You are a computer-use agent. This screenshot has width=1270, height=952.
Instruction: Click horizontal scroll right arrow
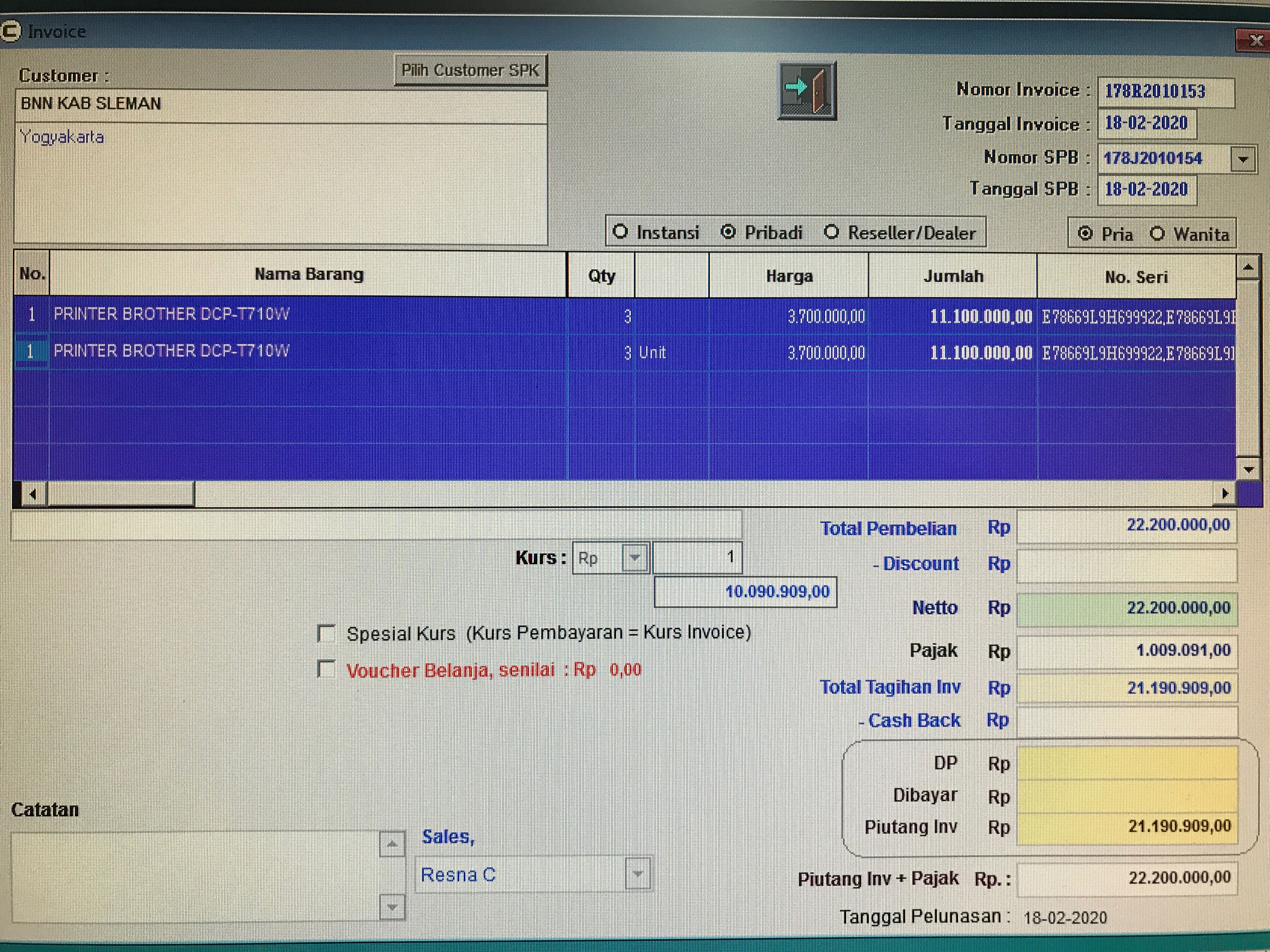(x=1225, y=494)
